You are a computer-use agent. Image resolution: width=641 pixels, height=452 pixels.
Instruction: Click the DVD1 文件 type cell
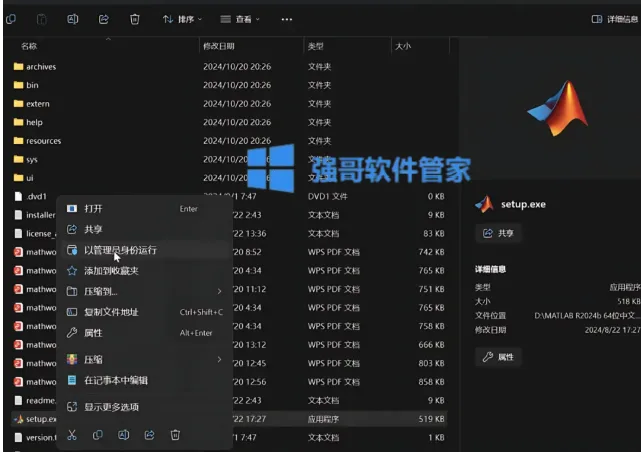tap(327, 197)
